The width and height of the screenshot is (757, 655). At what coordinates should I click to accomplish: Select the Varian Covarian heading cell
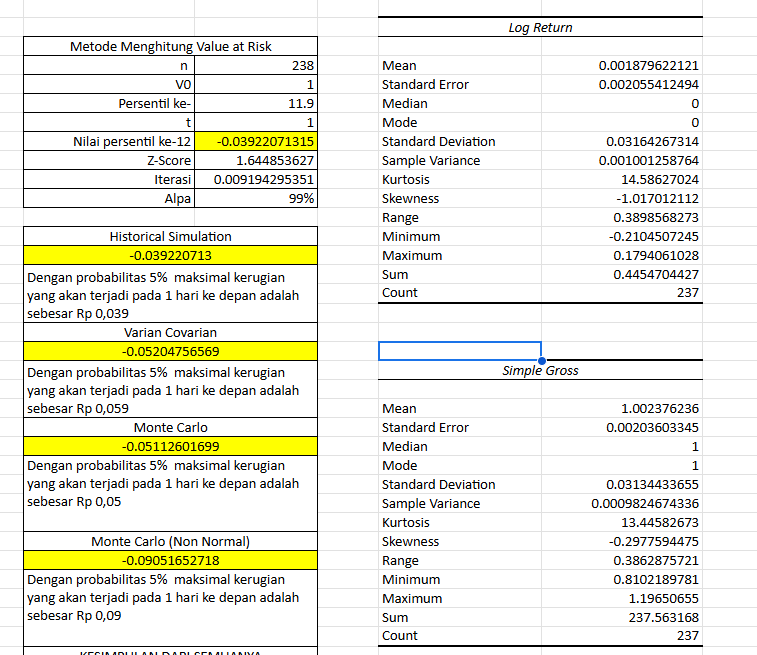(x=170, y=332)
